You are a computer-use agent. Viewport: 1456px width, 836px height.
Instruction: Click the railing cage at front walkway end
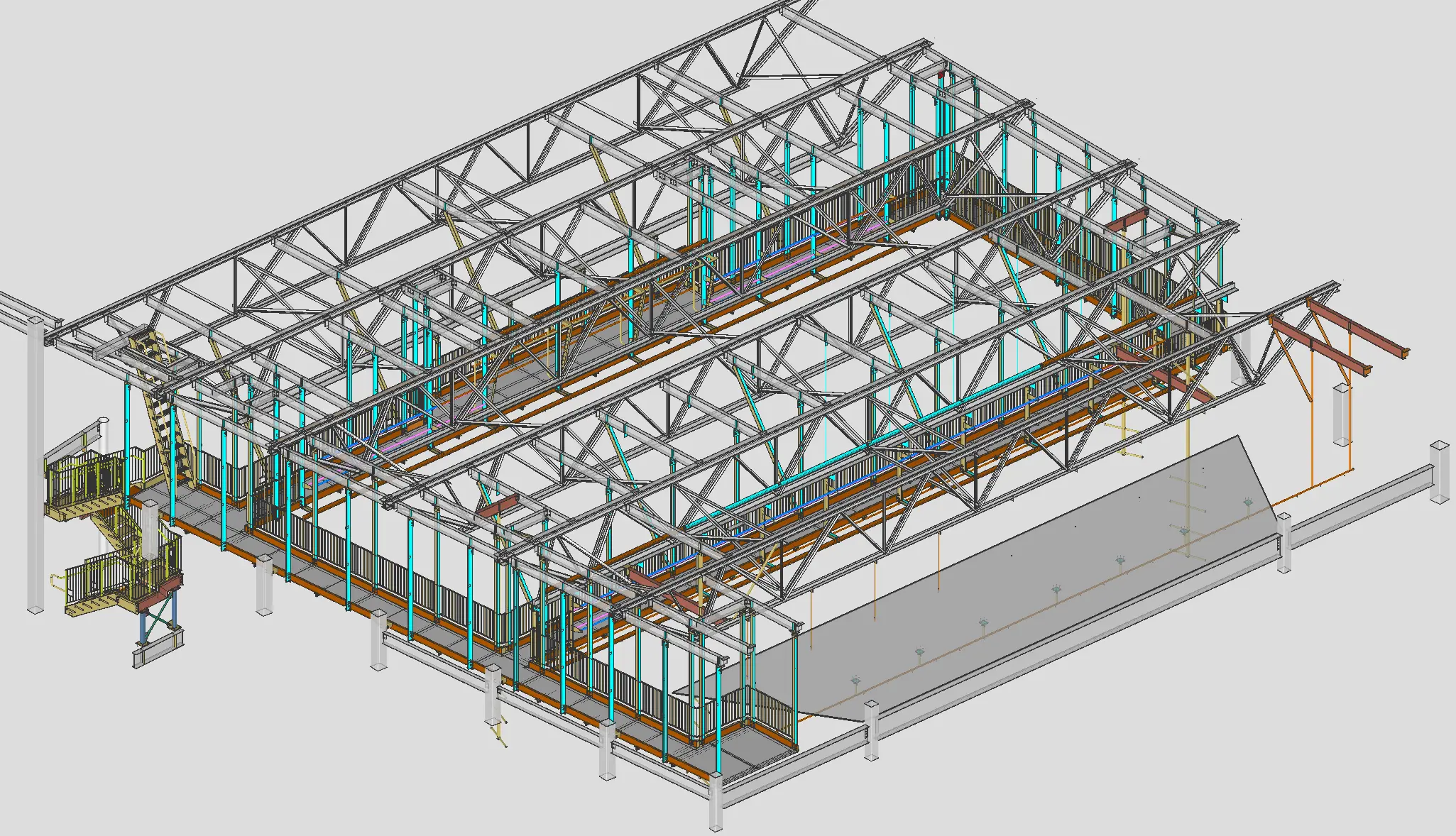(770, 710)
